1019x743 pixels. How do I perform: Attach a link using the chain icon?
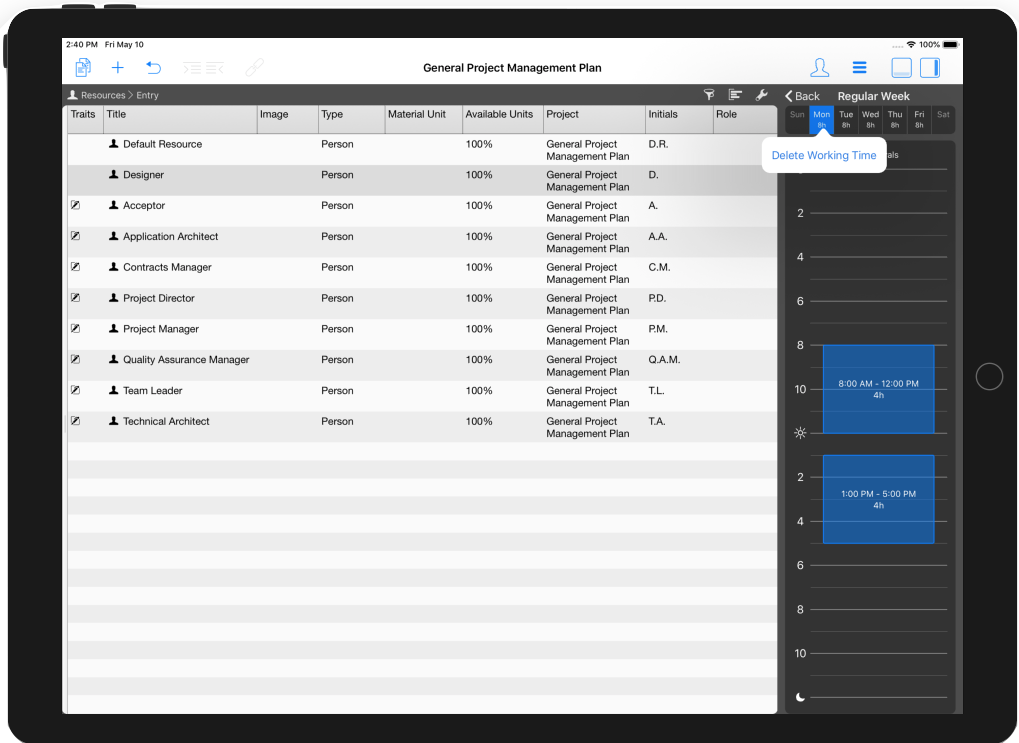pos(254,67)
